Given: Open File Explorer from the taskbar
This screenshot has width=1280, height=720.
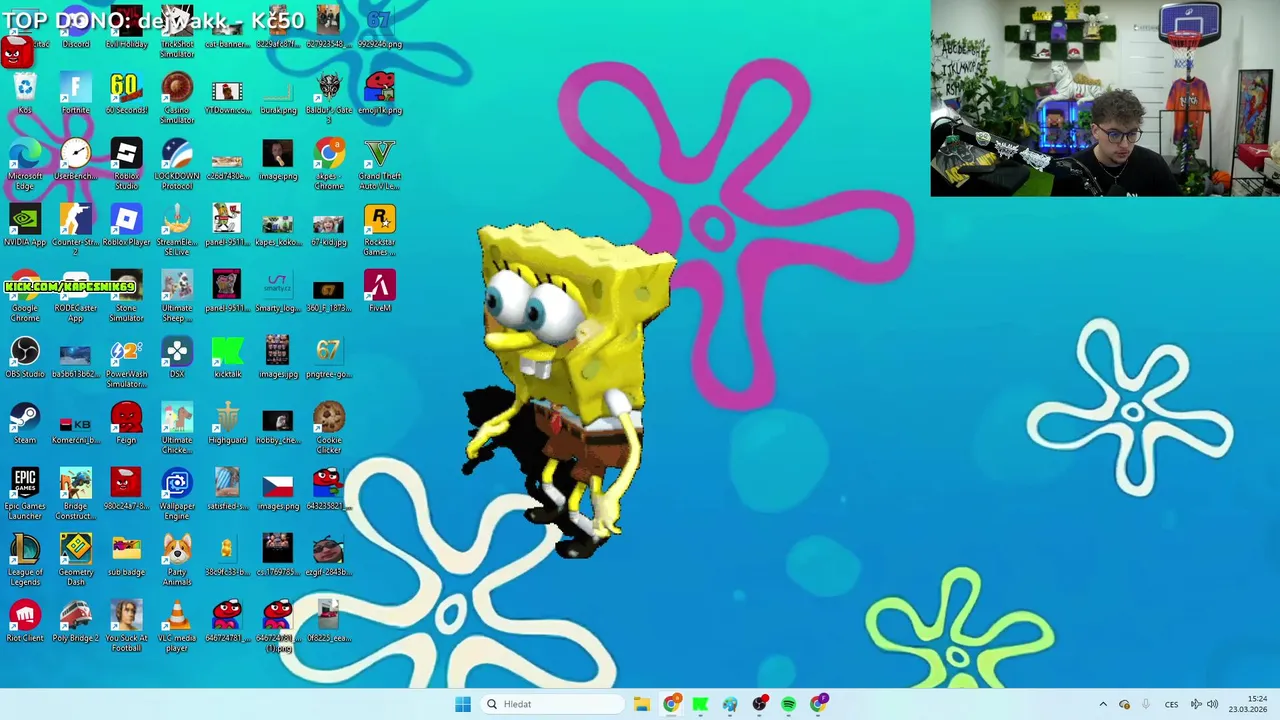Looking at the screenshot, I should coord(642,704).
